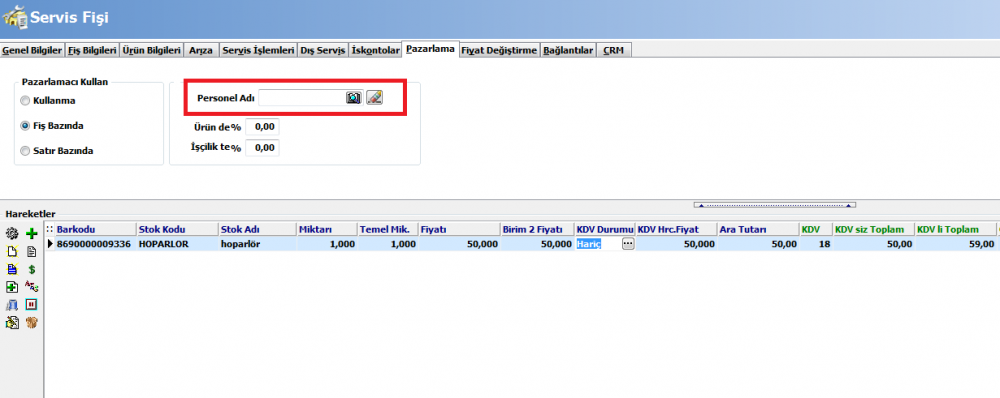This screenshot has height=398, width=1000.
Task: Open the Dış Servis tab
Action: 323,50
